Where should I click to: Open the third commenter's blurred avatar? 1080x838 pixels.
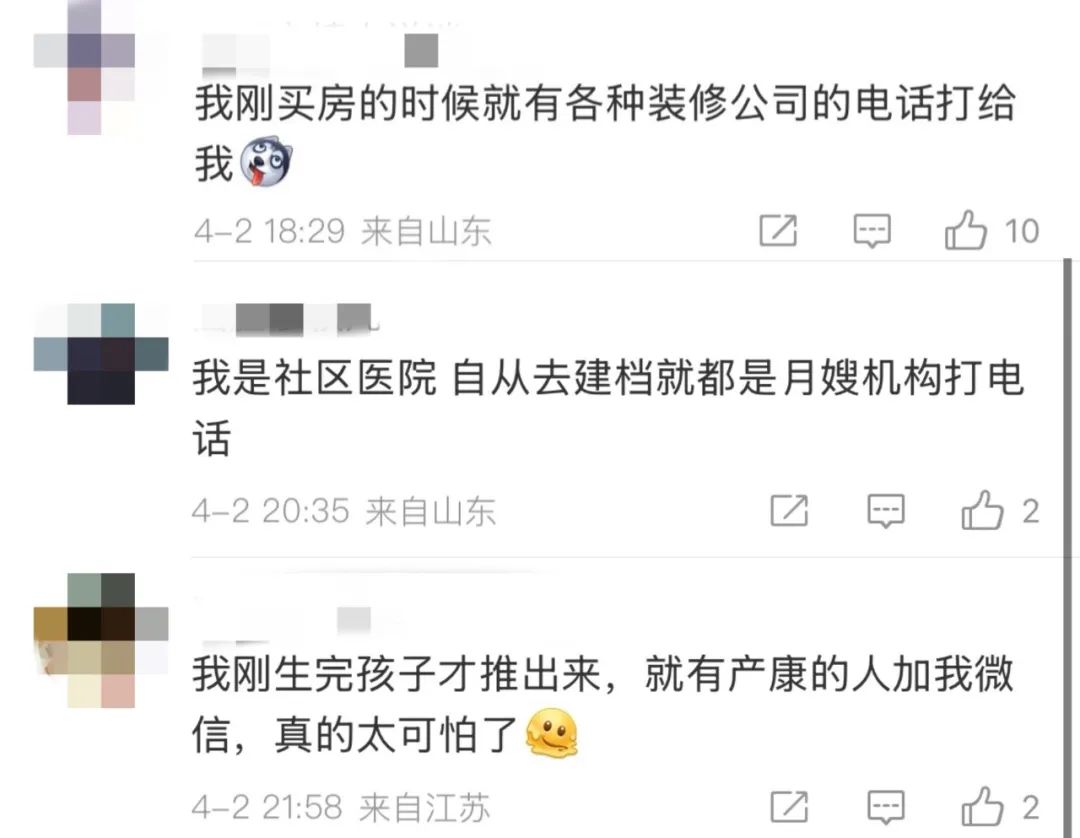pos(101,640)
